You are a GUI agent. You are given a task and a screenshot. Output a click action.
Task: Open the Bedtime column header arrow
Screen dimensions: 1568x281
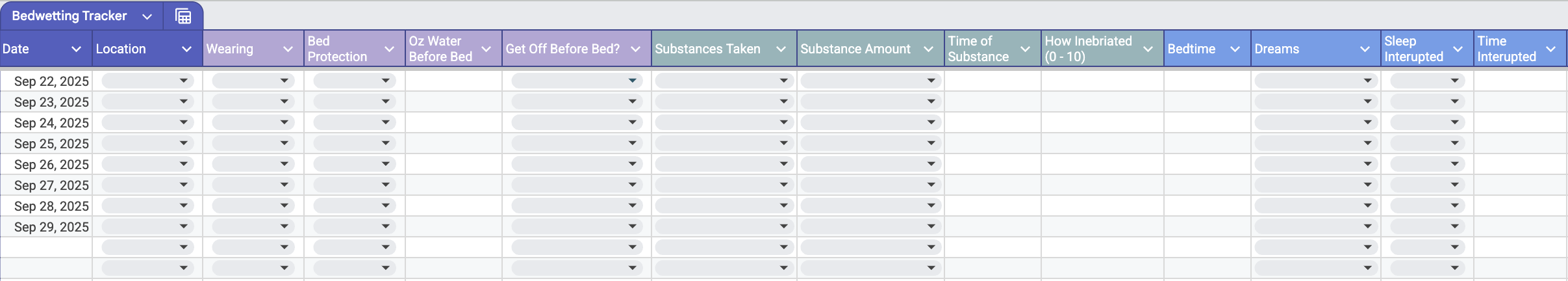point(1235,49)
